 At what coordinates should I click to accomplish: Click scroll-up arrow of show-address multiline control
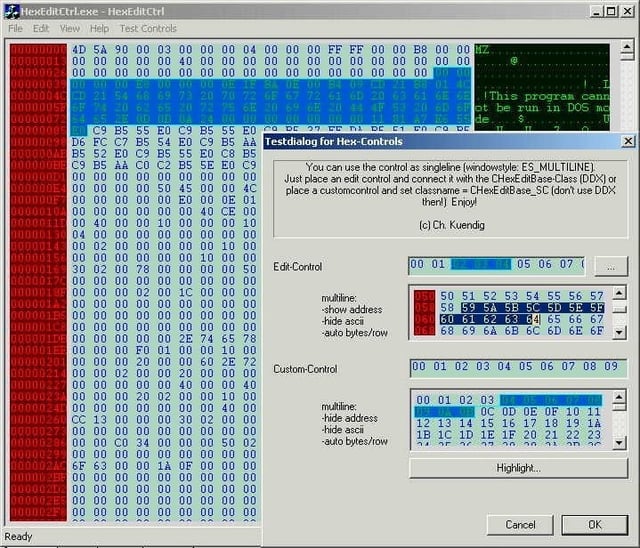tap(619, 293)
